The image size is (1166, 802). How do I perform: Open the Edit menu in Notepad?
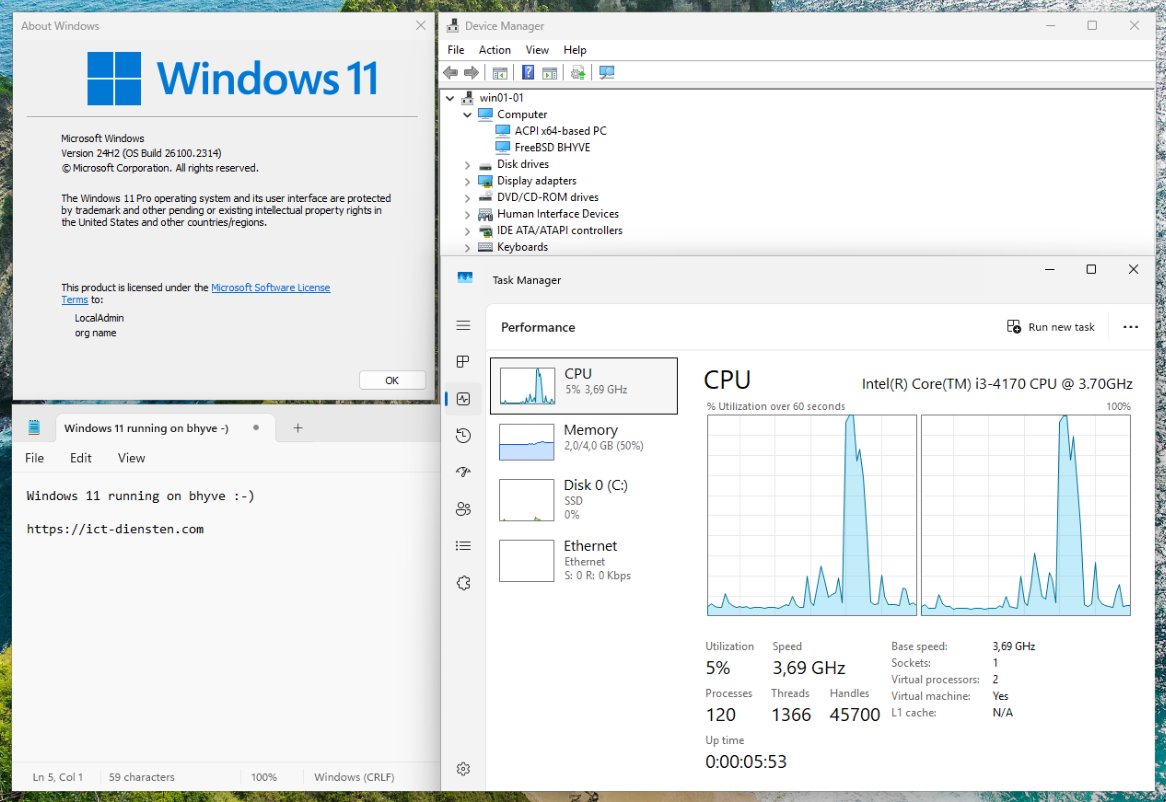tap(80, 458)
